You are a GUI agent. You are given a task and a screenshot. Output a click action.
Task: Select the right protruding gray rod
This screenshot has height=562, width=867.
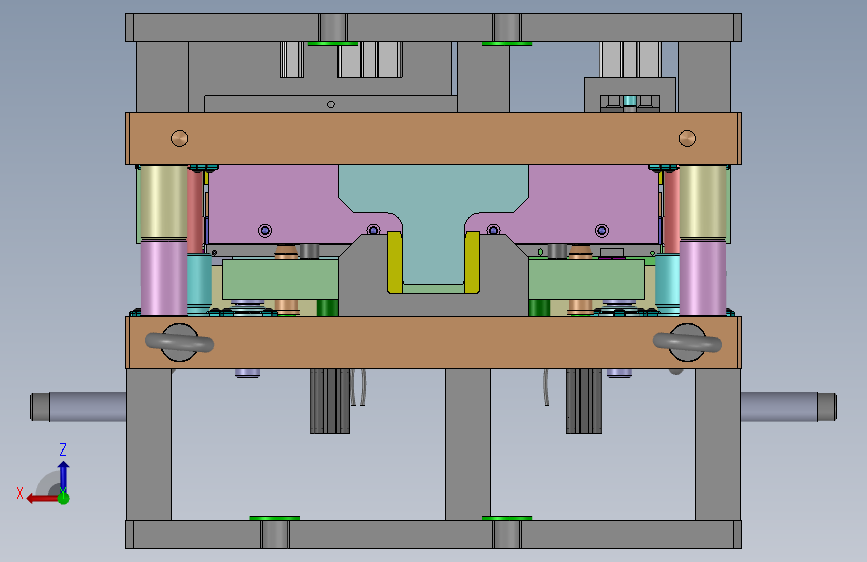pos(788,407)
